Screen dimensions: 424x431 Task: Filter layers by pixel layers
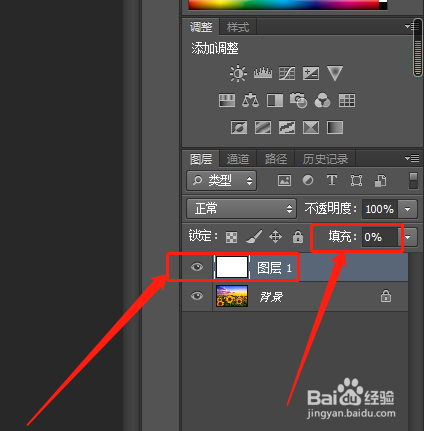click(x=284, y=181)
